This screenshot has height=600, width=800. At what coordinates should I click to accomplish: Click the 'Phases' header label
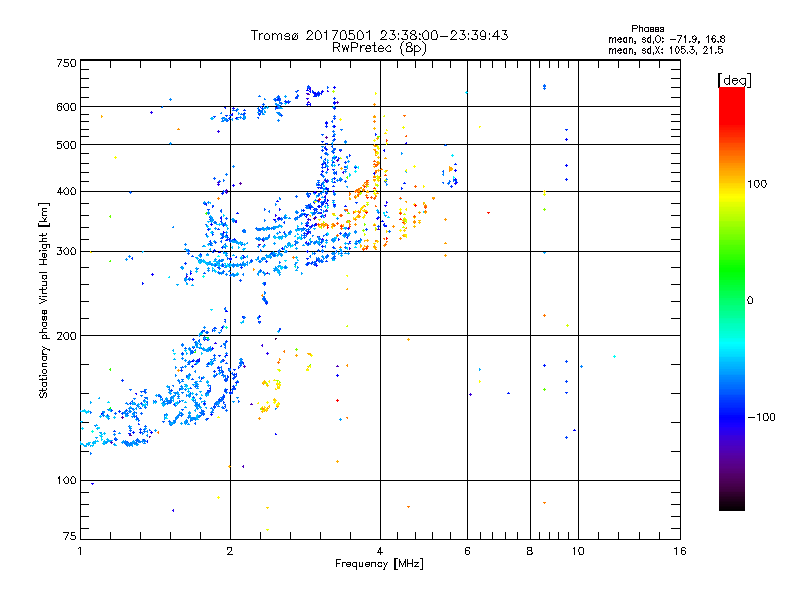point(647,29)
